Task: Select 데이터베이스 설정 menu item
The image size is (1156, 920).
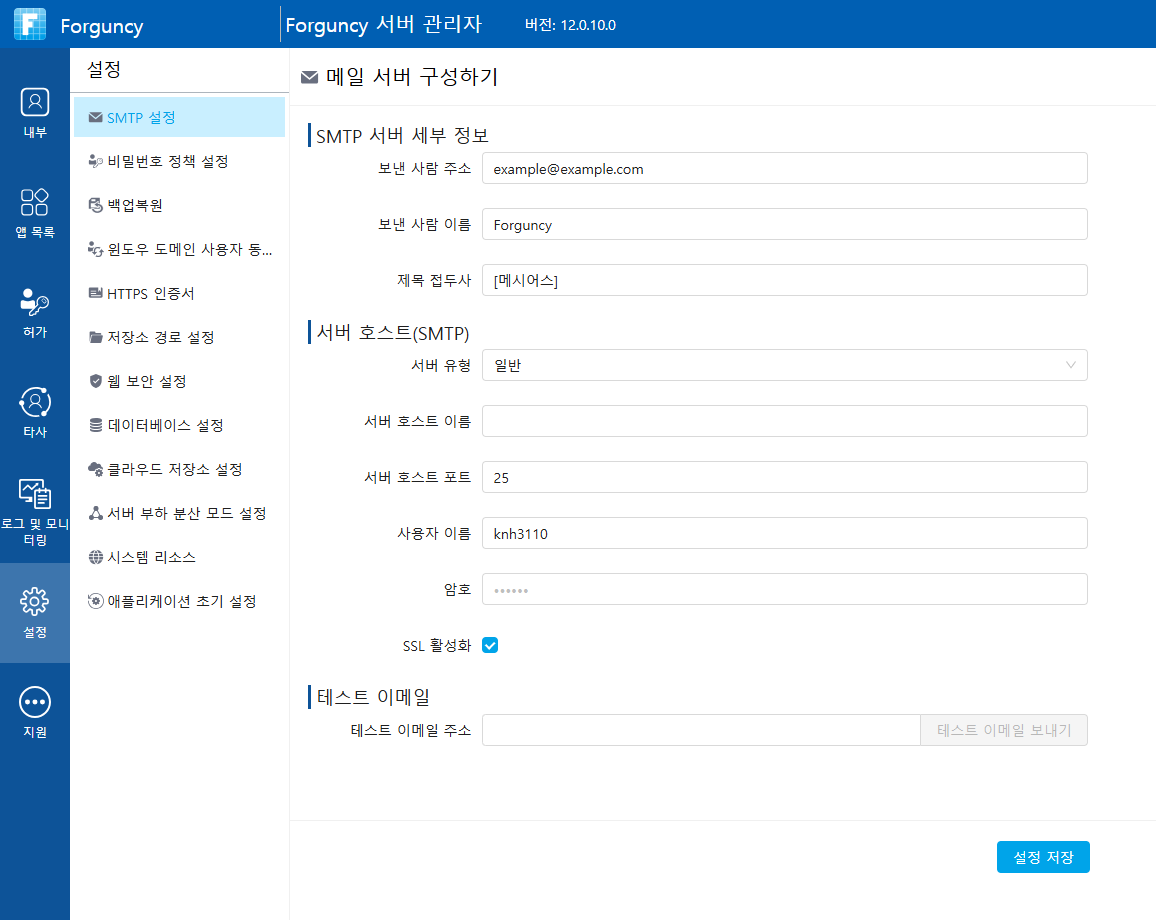Action: [179, 425]
